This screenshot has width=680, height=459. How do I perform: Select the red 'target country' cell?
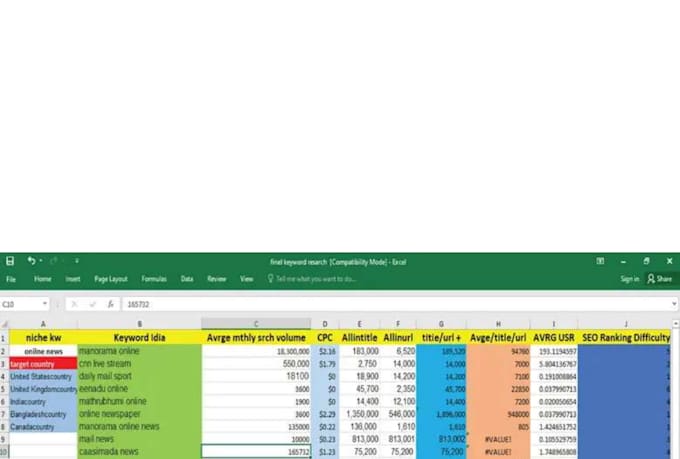(x=43, y=364)
